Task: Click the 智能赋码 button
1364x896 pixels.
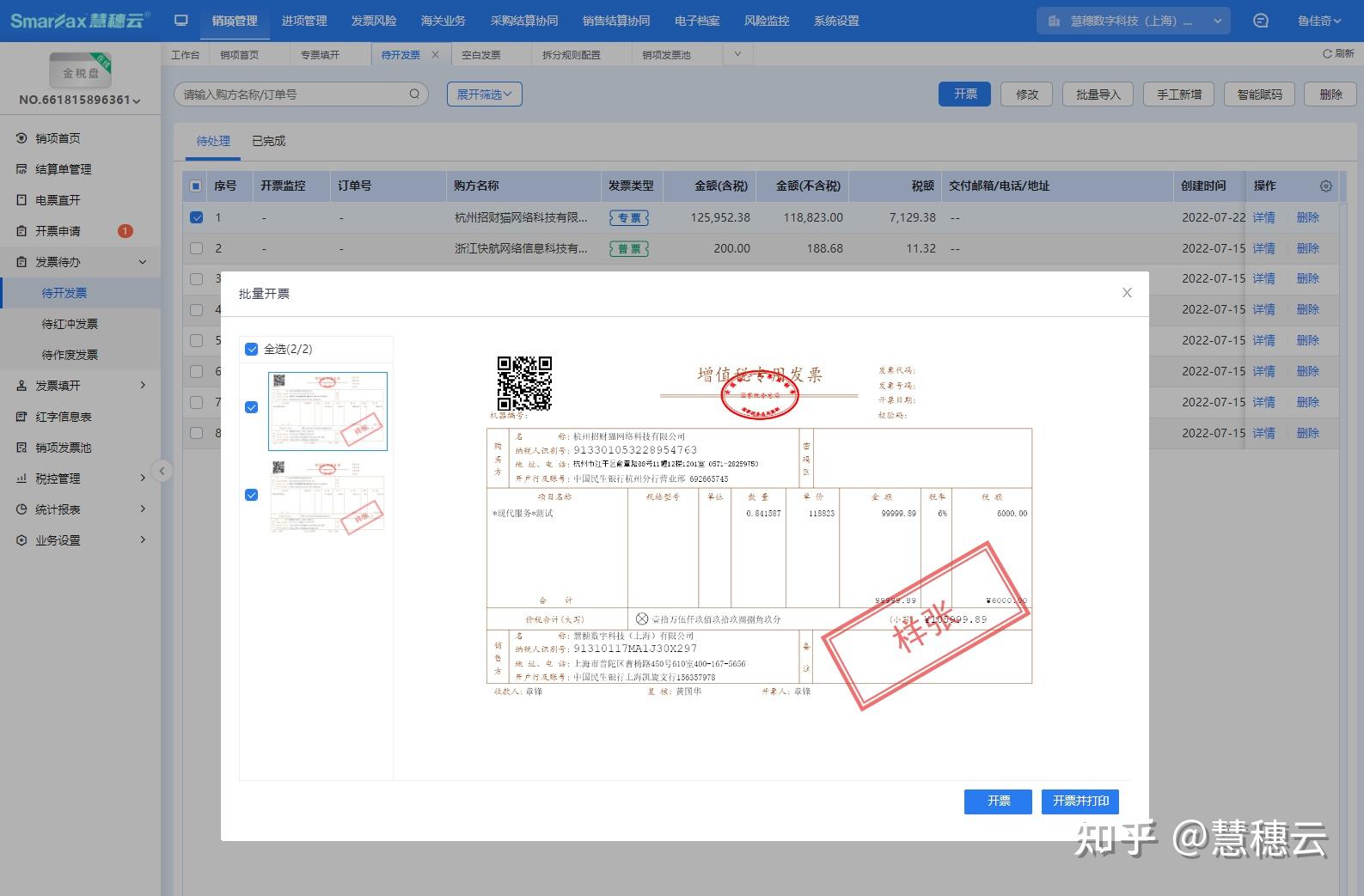Action: [x=1259, y=94]
